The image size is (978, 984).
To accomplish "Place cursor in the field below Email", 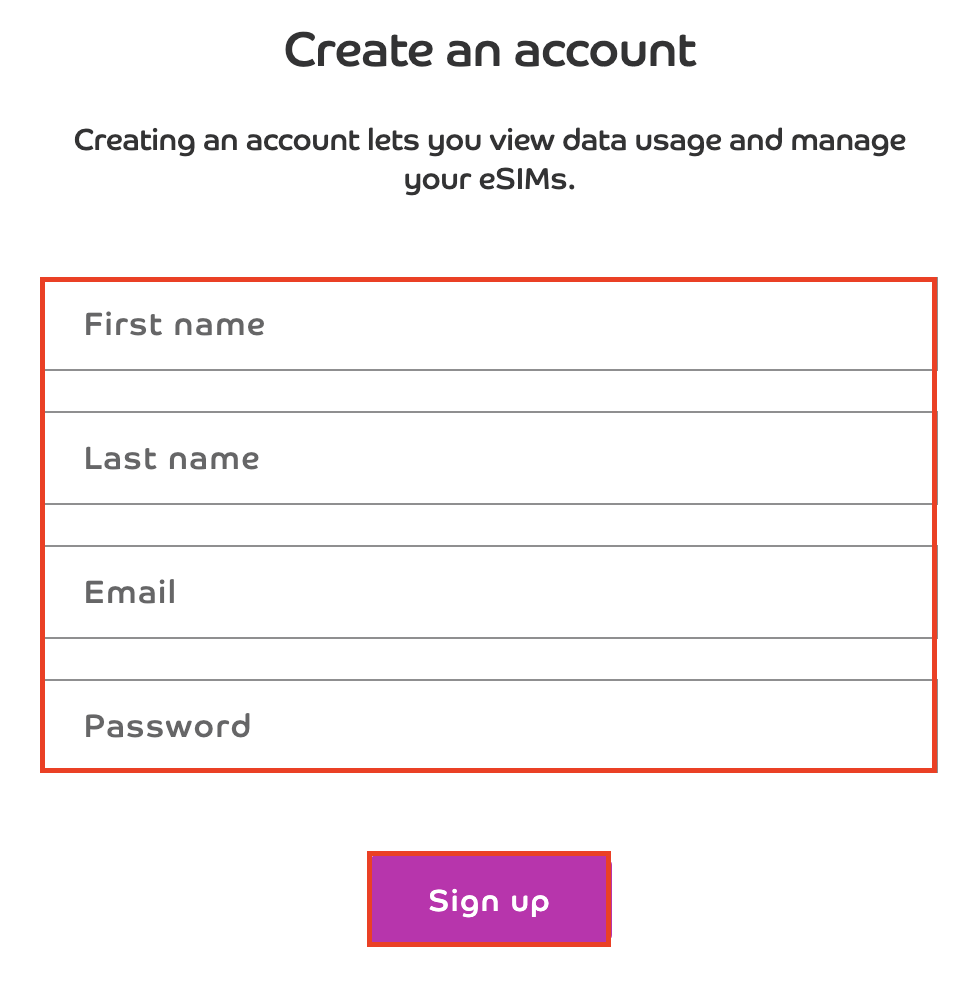I will coord(488,726).
